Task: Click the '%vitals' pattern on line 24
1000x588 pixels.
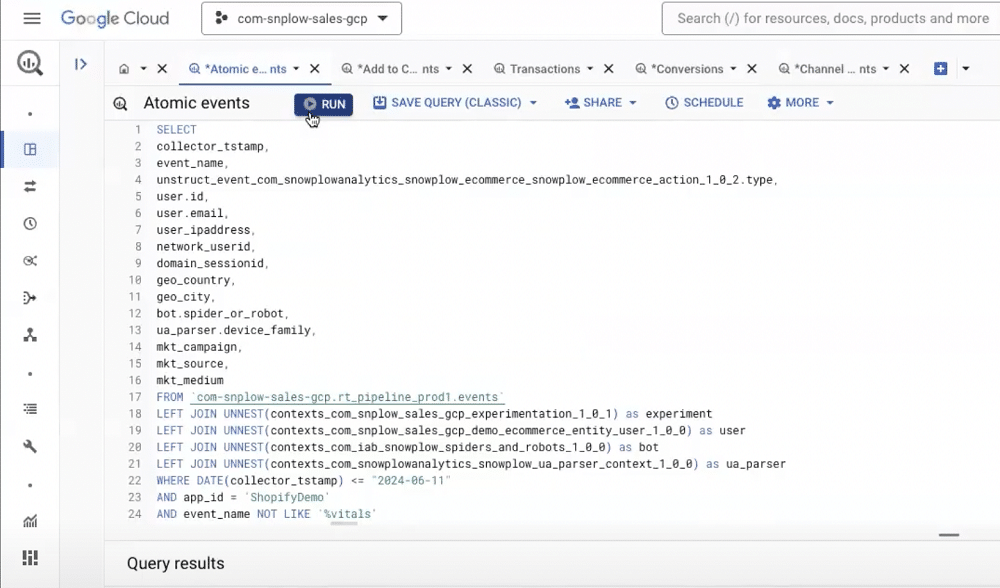Action: click(x=347, y=513)
